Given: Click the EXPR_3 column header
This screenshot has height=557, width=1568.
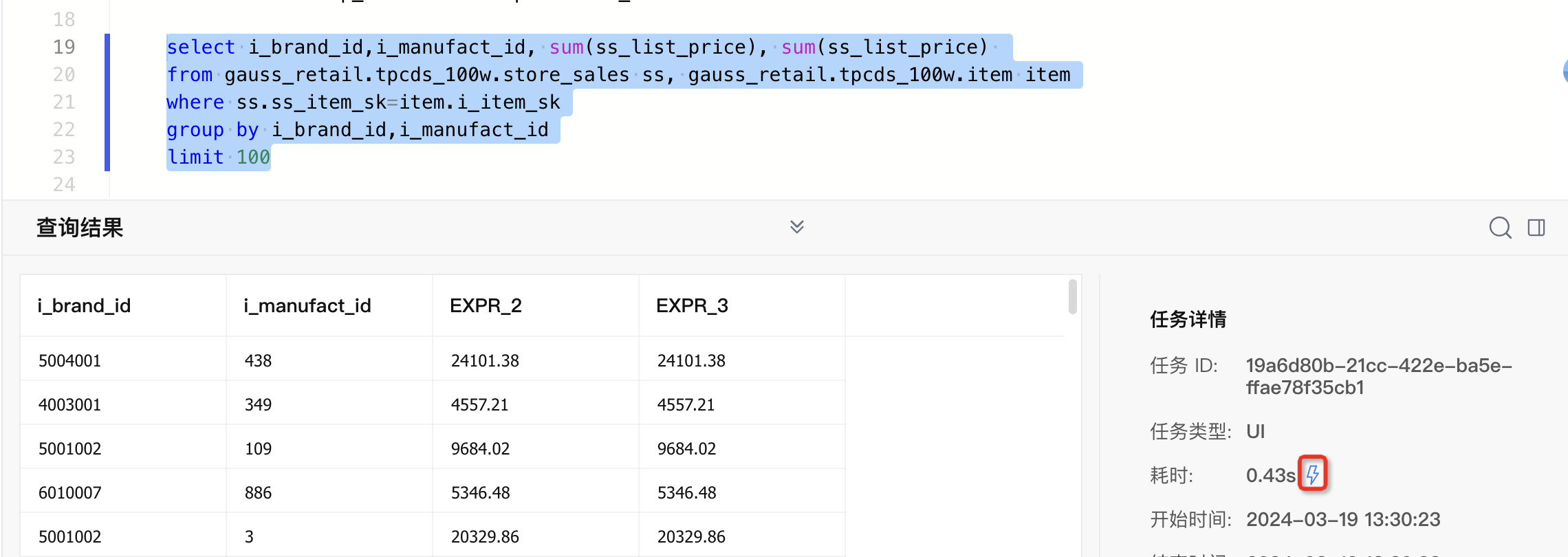Looking at the screenshot, I should pyautogui.click(x=692, y=306).
